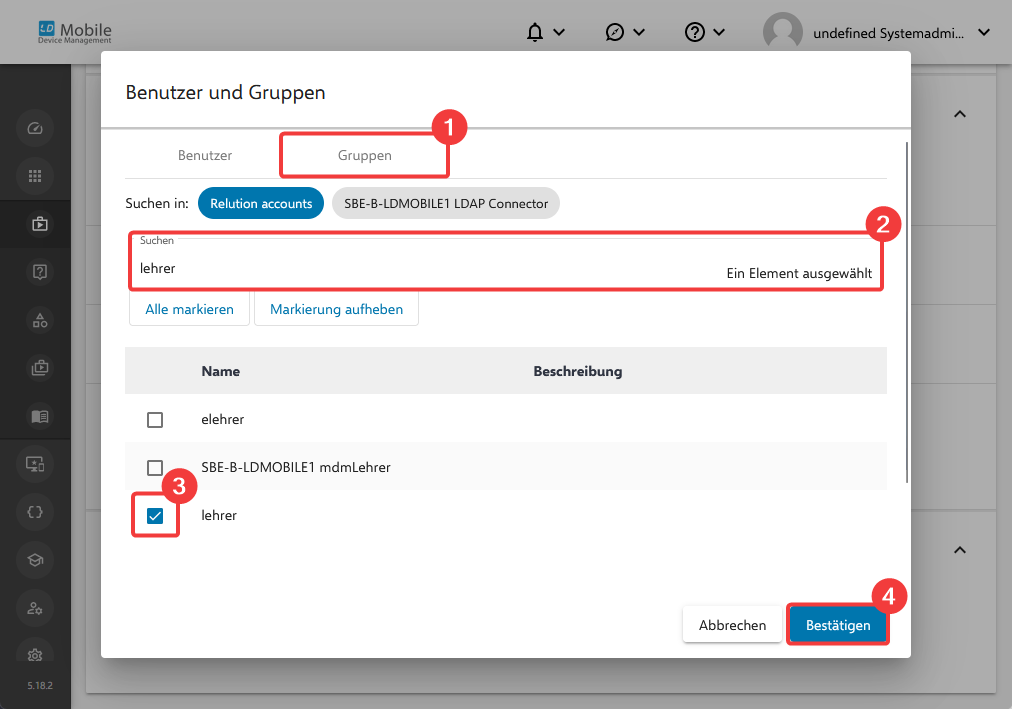Confirm the selection with Bestätigen
1012x709 pixels.
tap(838, 625)
